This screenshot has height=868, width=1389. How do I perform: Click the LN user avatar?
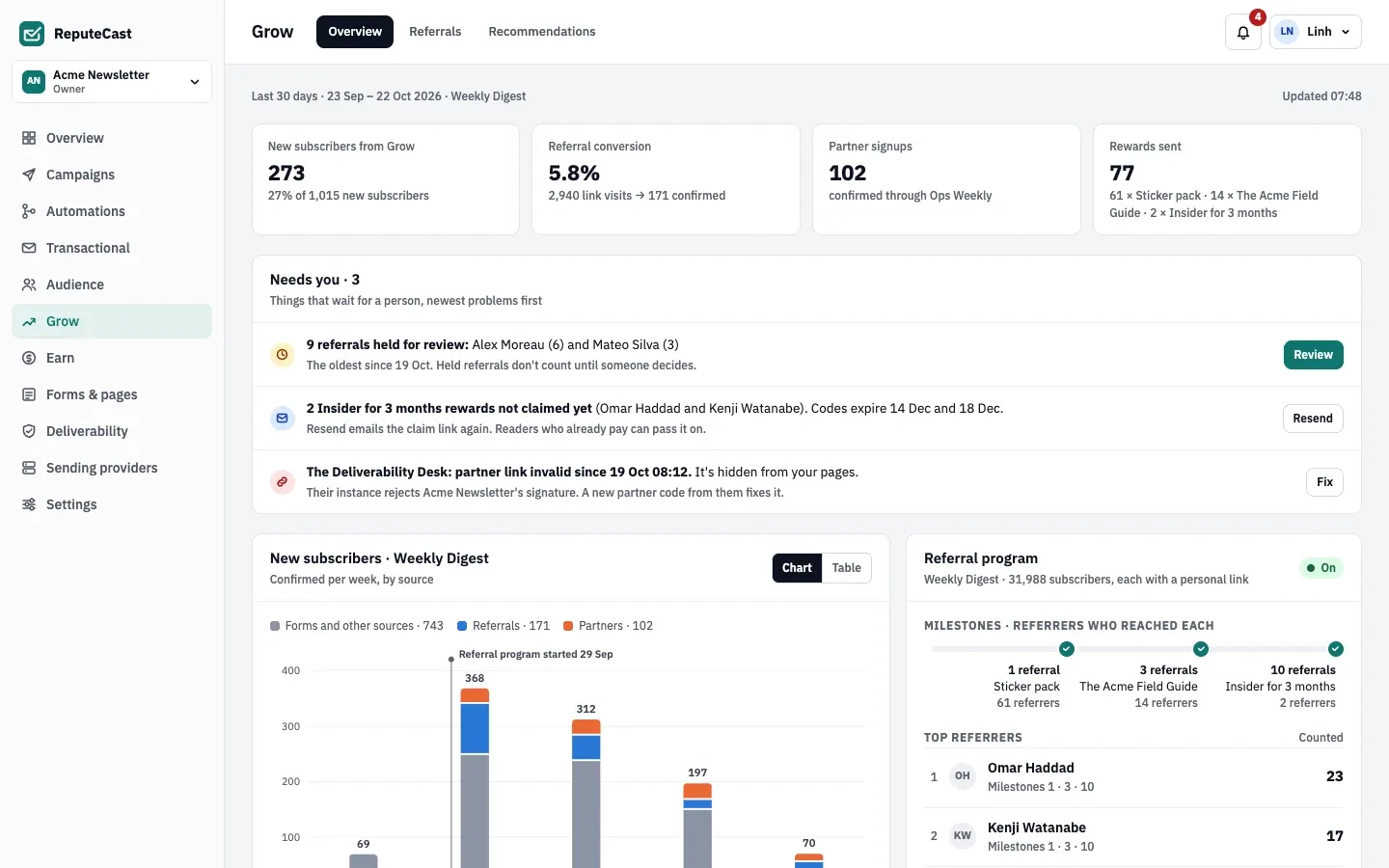[1287, 32]
